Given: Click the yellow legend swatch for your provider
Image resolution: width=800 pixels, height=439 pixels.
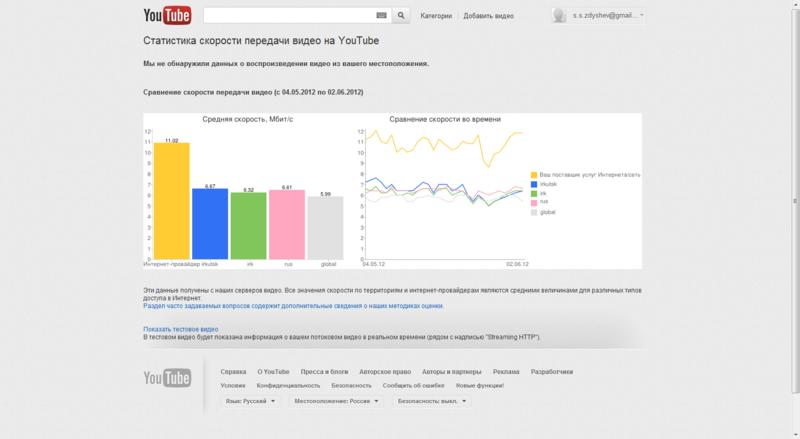Looking at the screenshot, I should (534, 175).
